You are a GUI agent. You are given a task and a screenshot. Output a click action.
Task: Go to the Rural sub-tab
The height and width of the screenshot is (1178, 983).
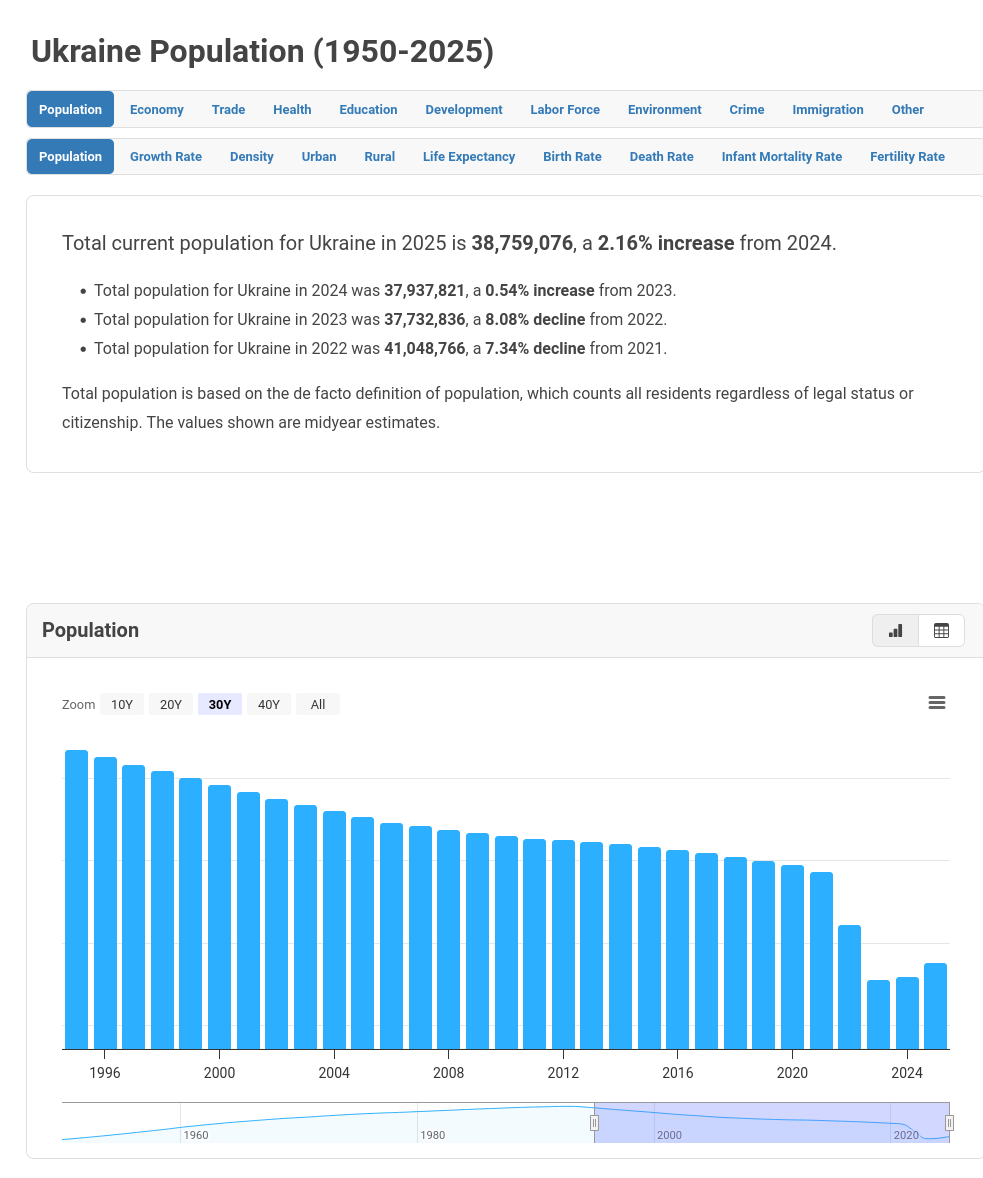(x=380, y=156)
